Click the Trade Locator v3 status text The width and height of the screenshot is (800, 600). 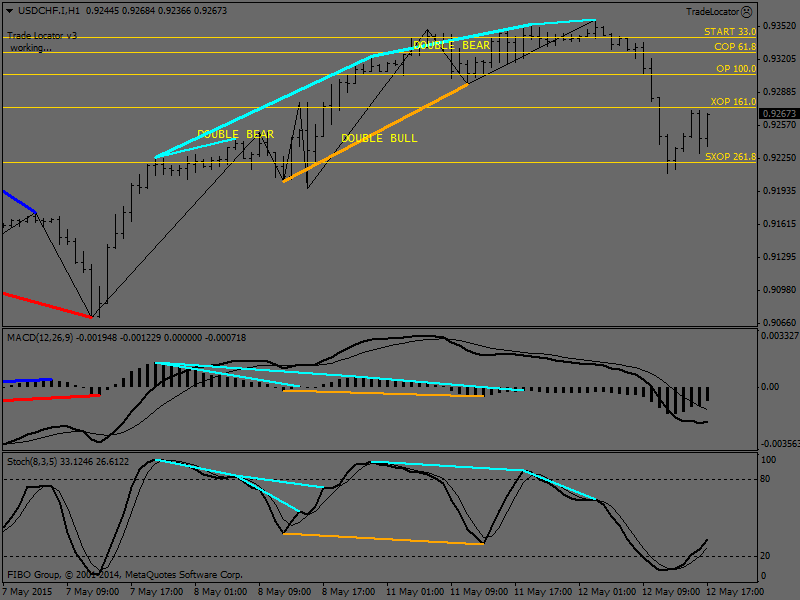(x=41, y=35)
